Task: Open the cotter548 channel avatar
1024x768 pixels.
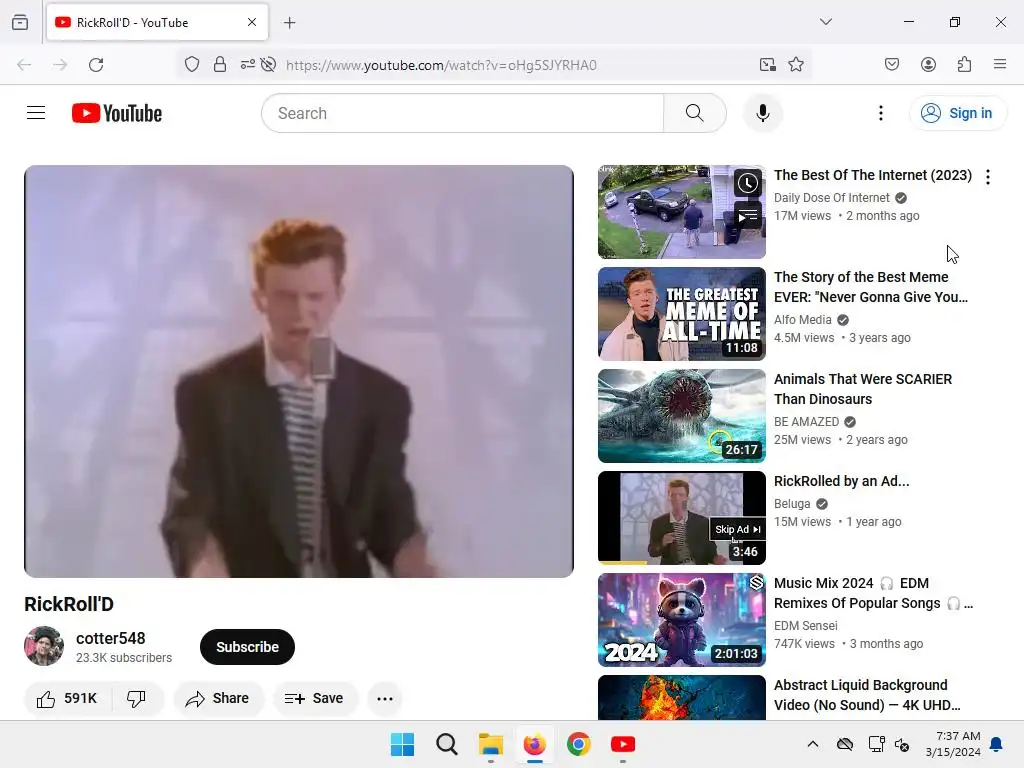Action: coord(44,646)
